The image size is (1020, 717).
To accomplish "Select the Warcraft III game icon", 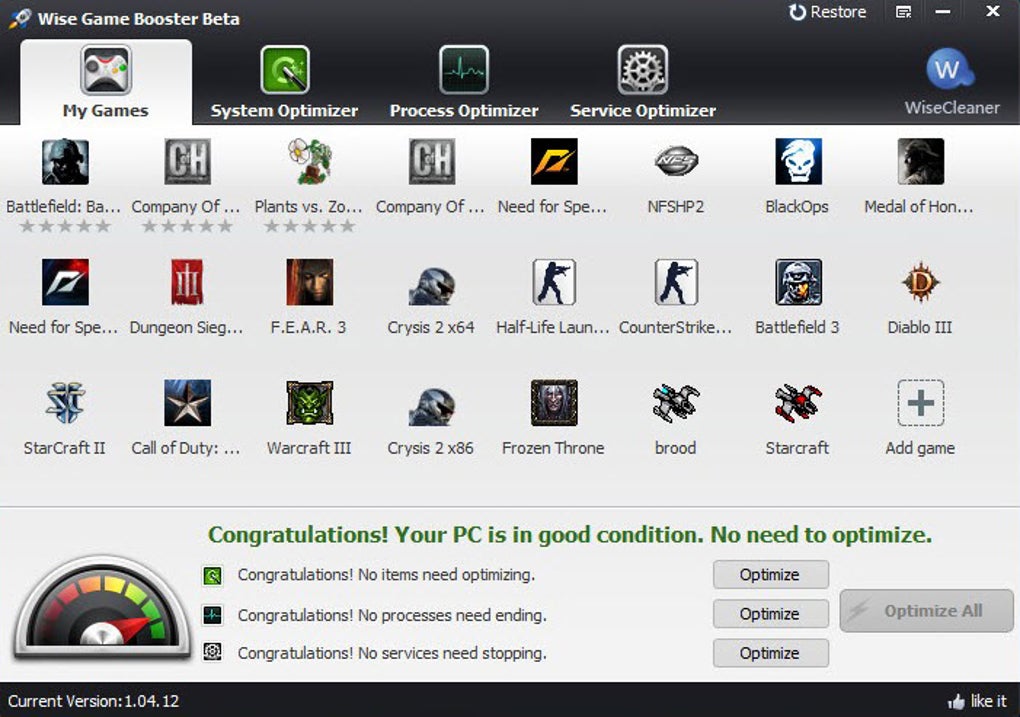I will (309, 403).
